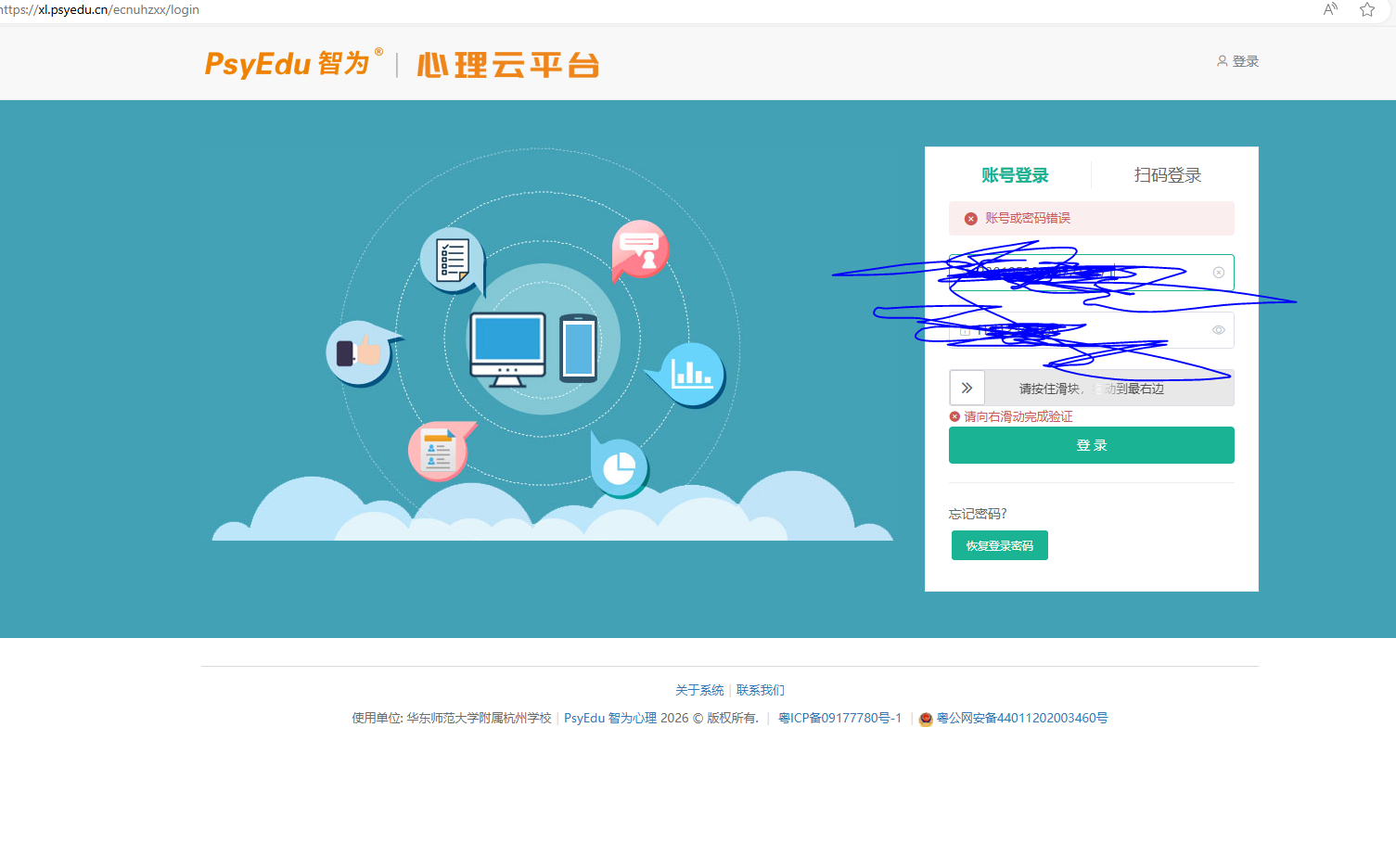Viewport: 1396px width, 868px height.
Task: Click the computer monitor illustration
Action: point(507,350)
